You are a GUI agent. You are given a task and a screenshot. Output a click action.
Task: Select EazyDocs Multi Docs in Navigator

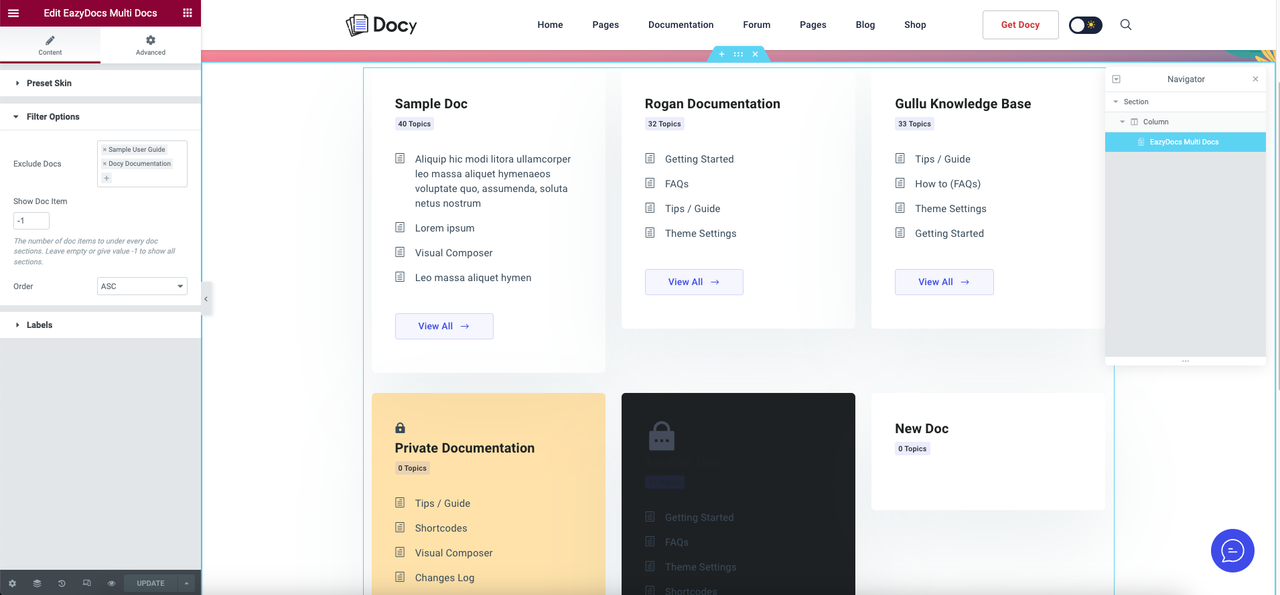(x=1185, y=142)
